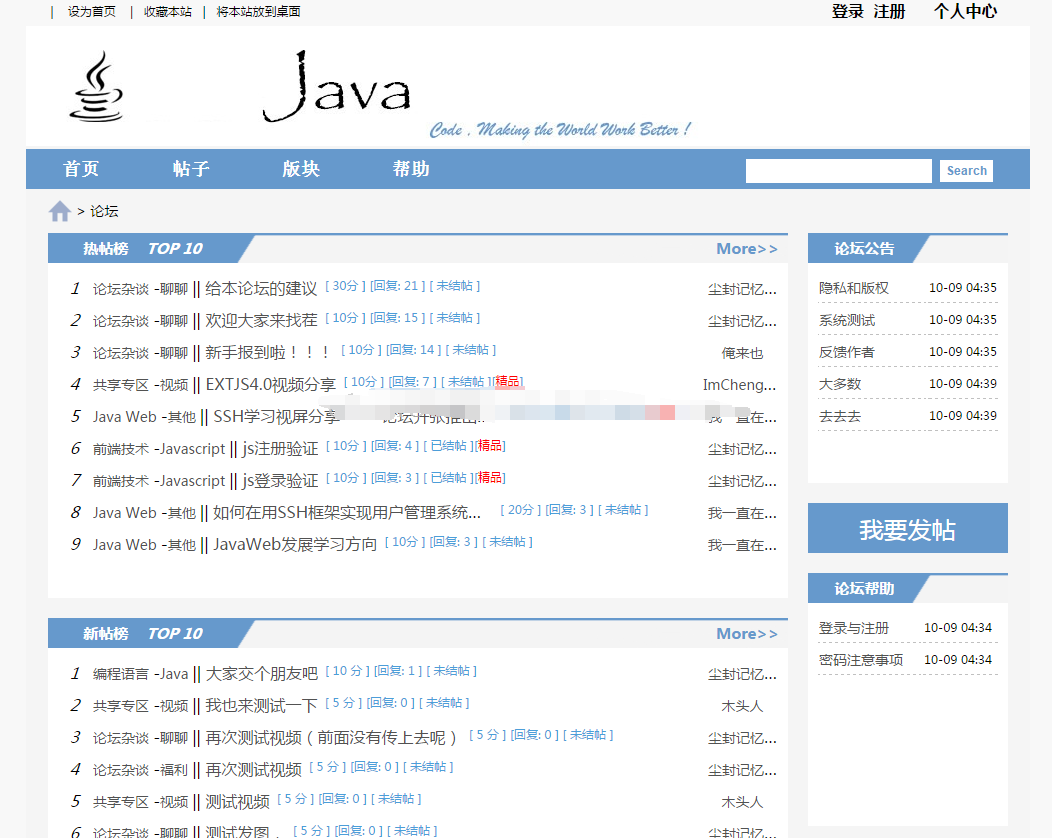Open post 给本论坛的建议
The height and width of the screenshot is (838, 1052).
coord(261,289)
